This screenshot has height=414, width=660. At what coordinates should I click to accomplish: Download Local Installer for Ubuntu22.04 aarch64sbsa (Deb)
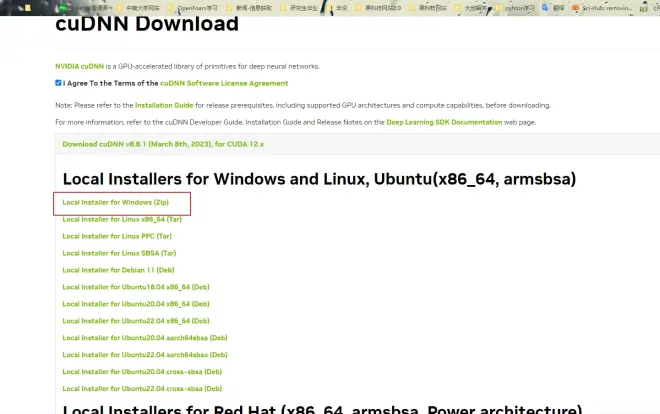coord(145,355)
